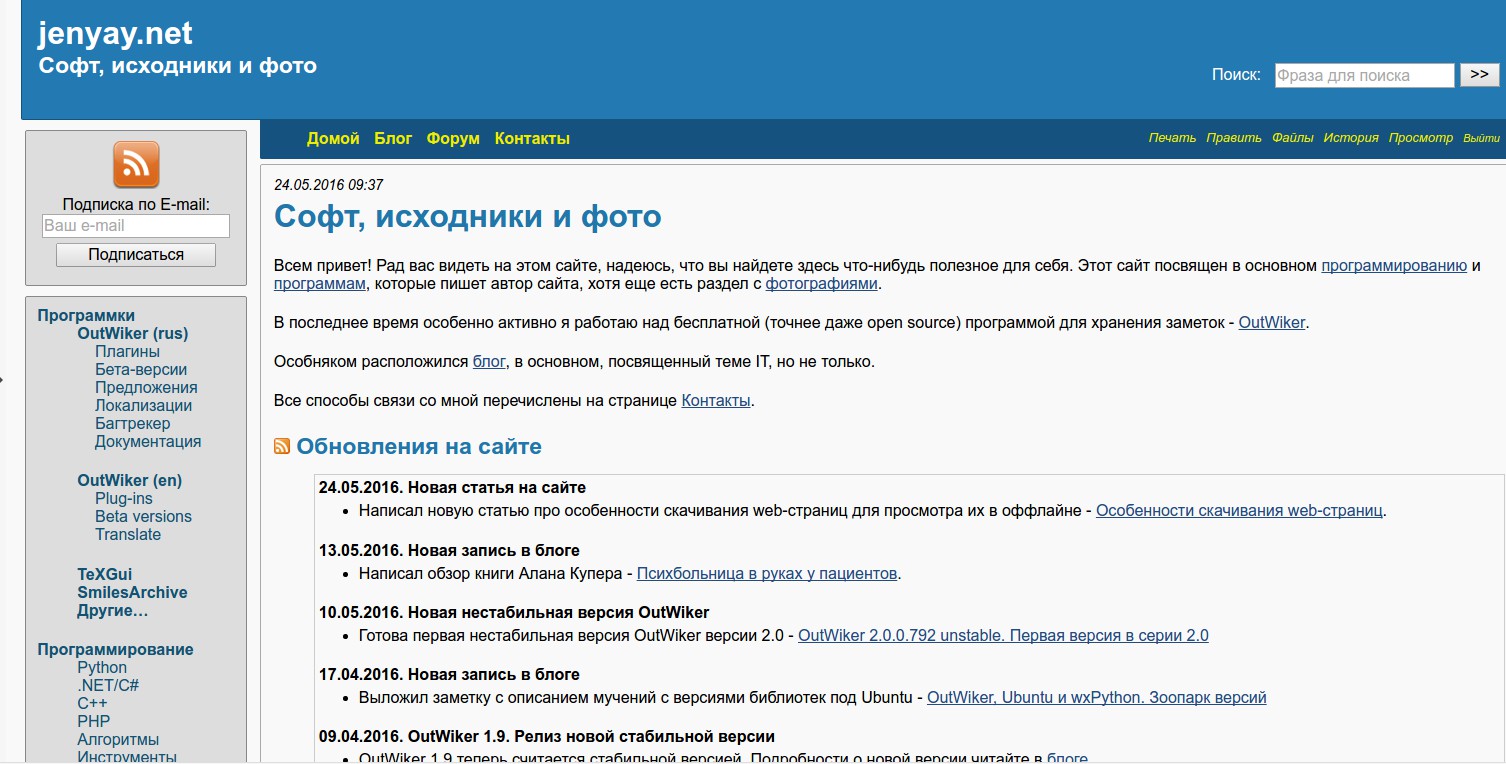Open Особенности скачивания web-страниц article
The height and width of the screenshot is (764, 1506).
(x=1240, y=510)
